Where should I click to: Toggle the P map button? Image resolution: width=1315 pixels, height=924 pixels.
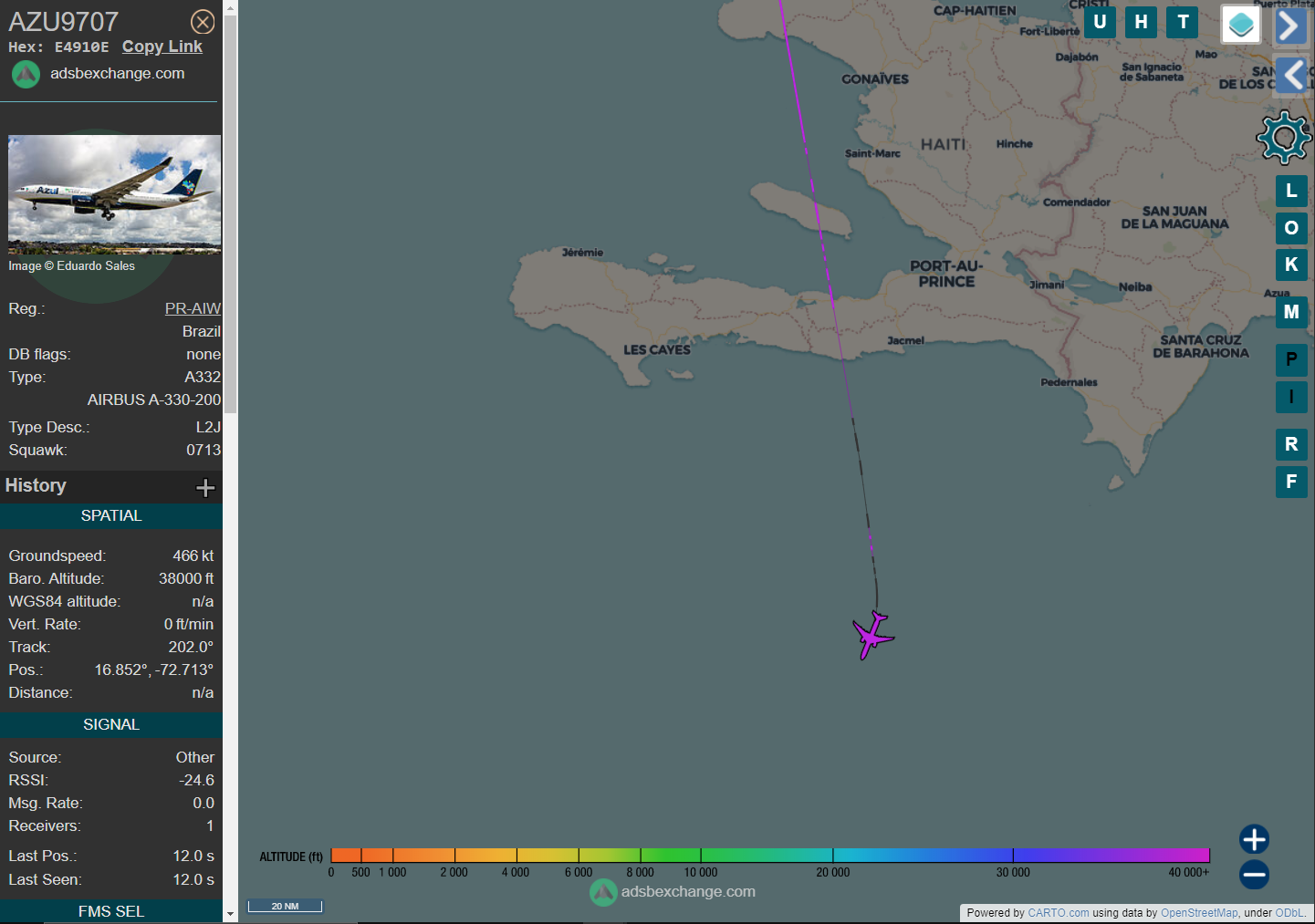[1291, 359]
